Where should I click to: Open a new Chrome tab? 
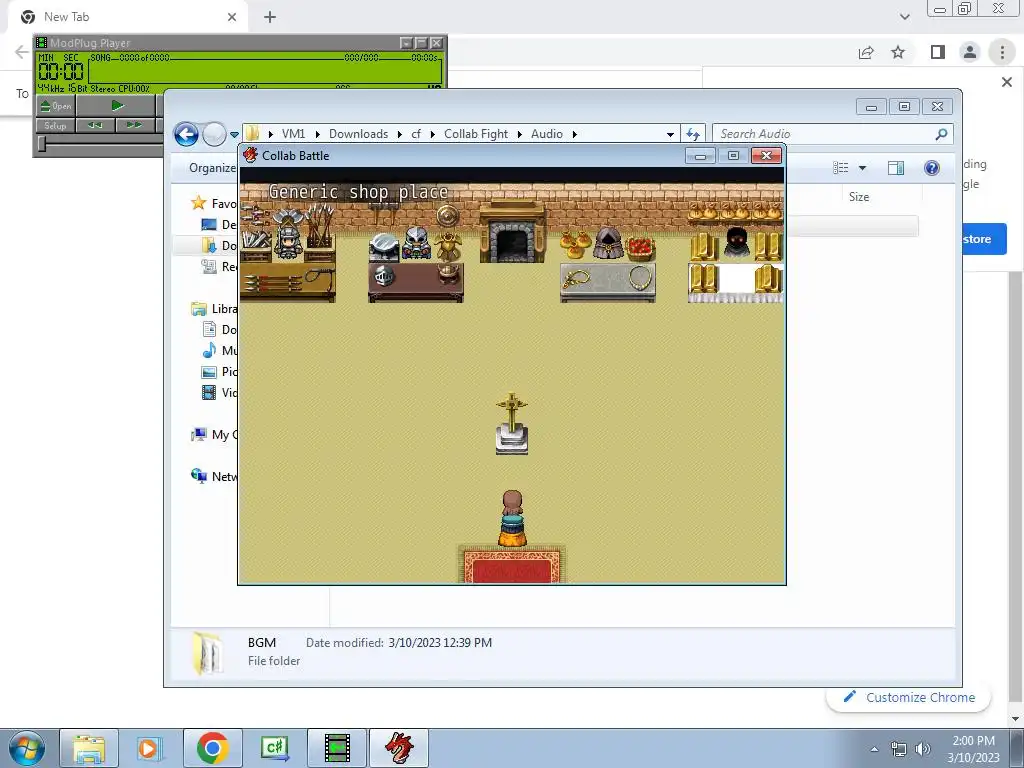[x=270, y=17]
